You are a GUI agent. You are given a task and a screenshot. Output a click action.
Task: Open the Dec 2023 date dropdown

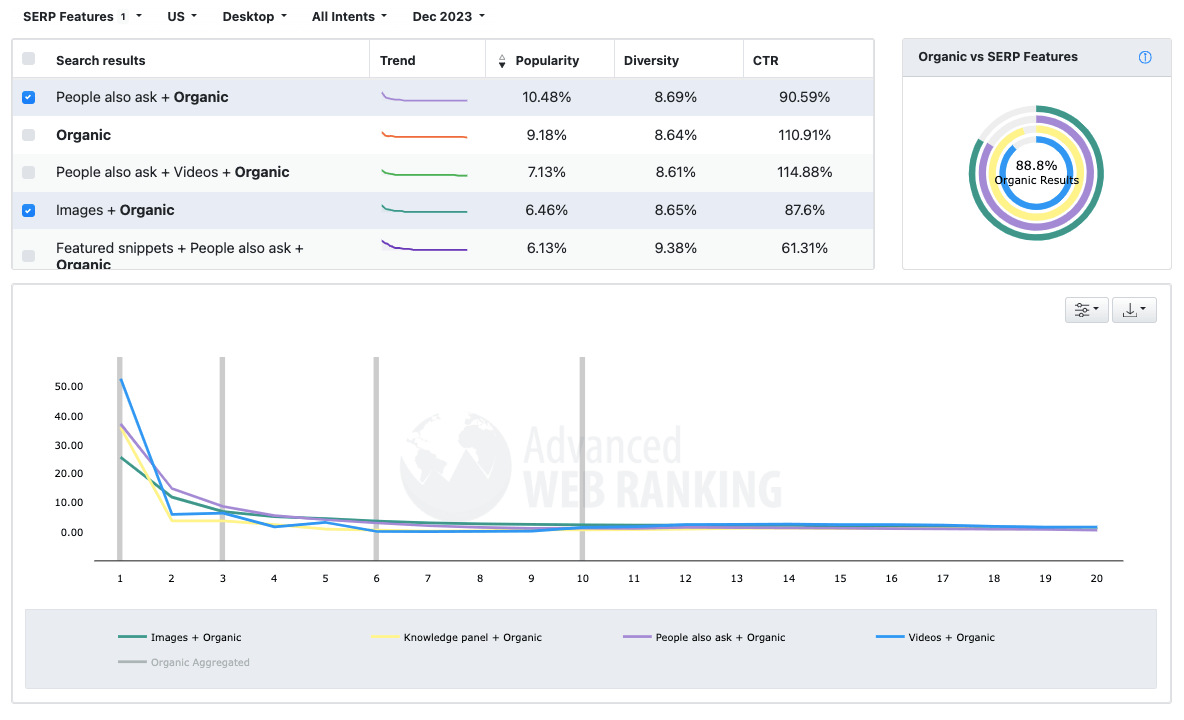tap(448, 16)
